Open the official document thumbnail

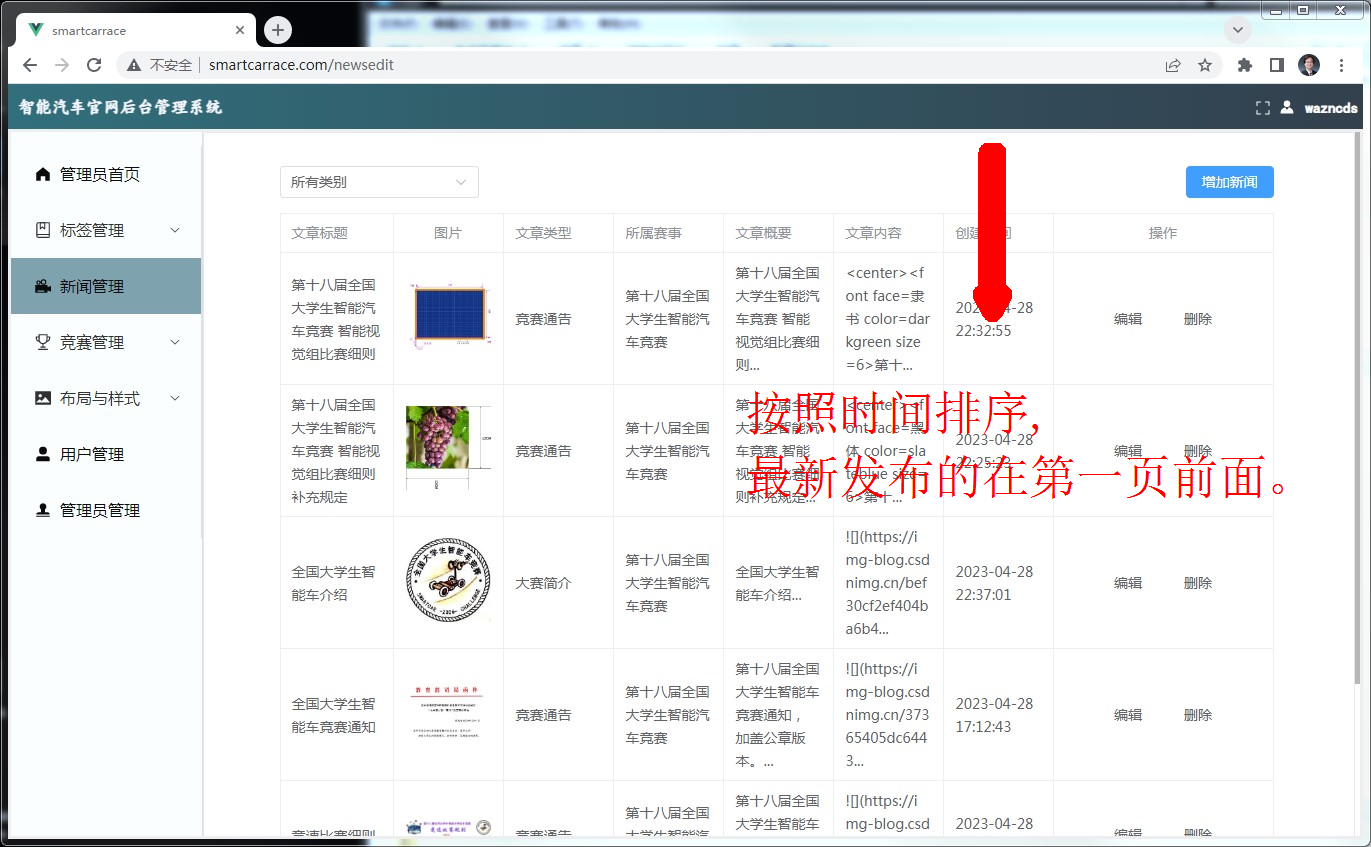tap(448, 714)
